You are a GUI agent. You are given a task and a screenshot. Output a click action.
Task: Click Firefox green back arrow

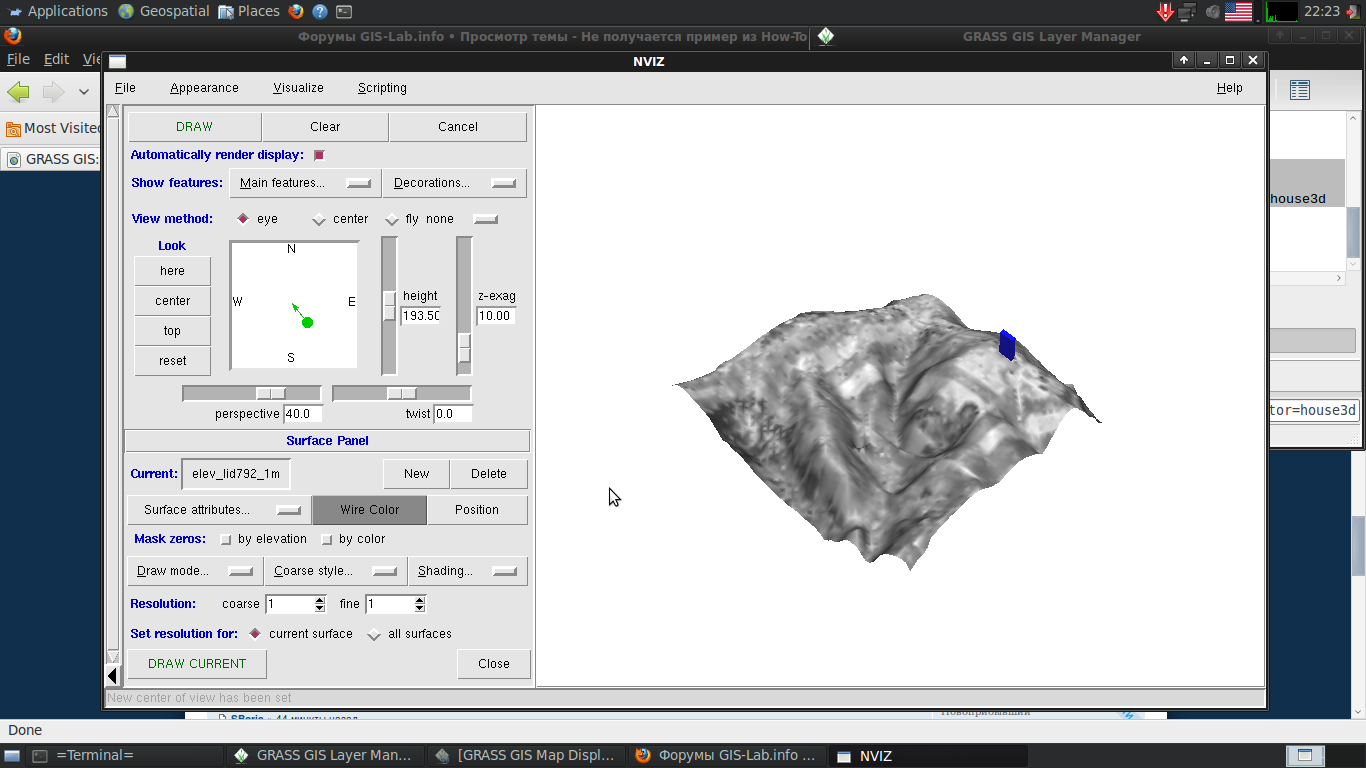(18, 92)
